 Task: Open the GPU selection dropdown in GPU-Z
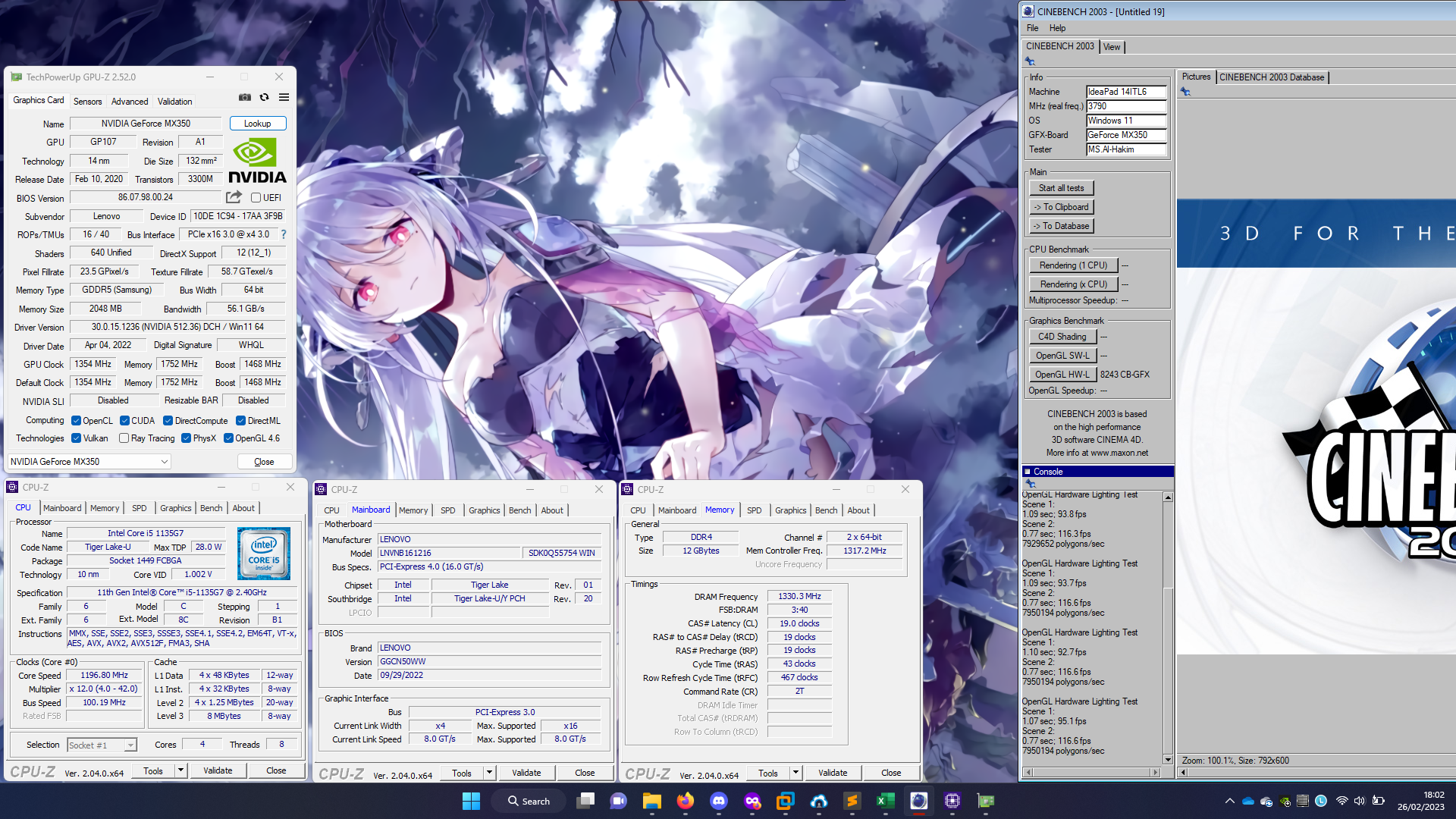point(89,462)
